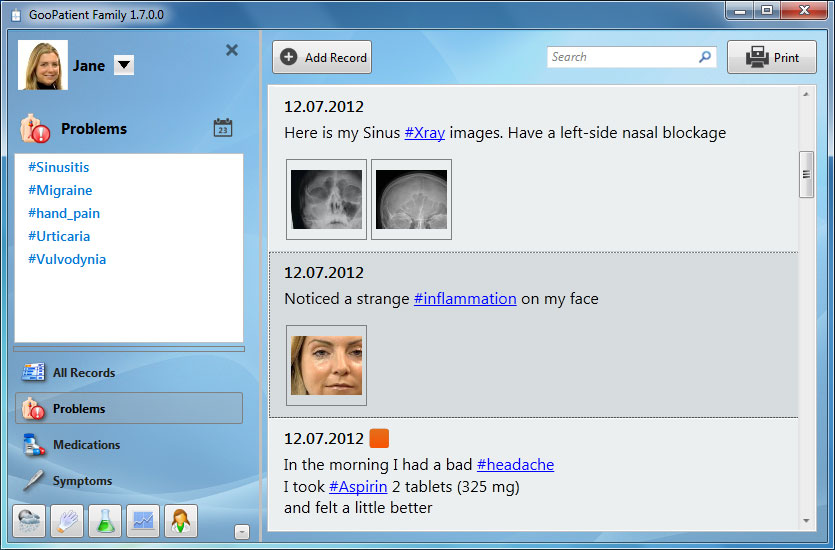Select #hand_pain problem tag
Viewport: 835px width, 550px height.
64,214
